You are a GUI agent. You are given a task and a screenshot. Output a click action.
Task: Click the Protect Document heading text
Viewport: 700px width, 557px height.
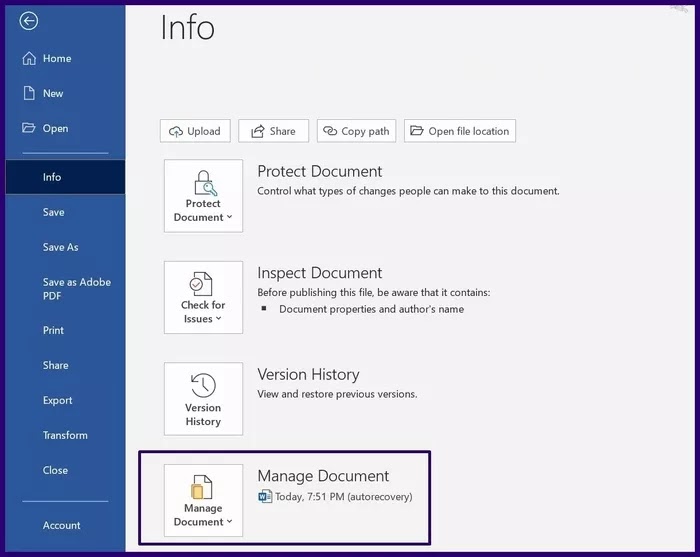320,171
